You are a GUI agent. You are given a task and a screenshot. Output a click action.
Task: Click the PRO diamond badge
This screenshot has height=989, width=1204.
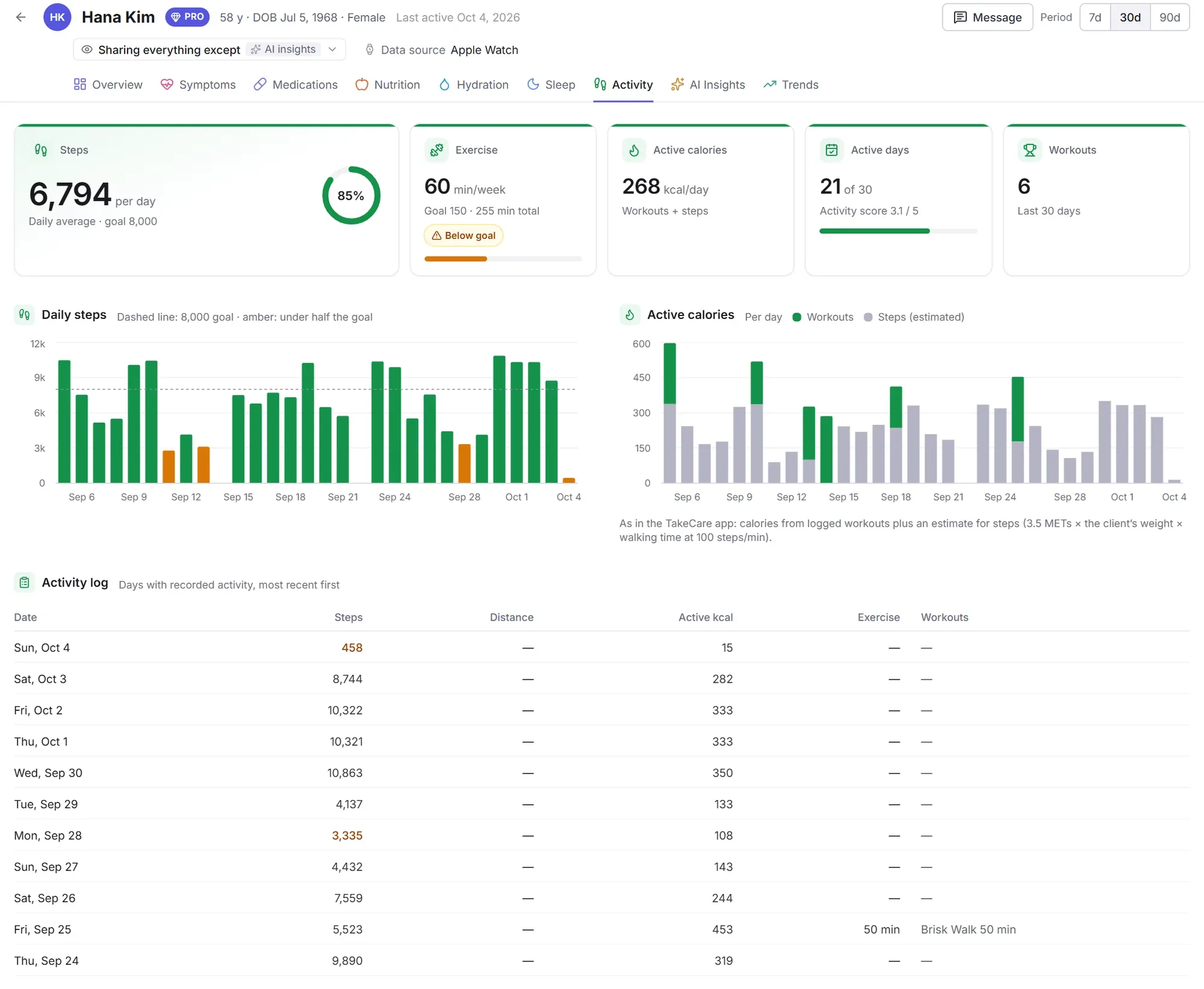pos(187,17)
